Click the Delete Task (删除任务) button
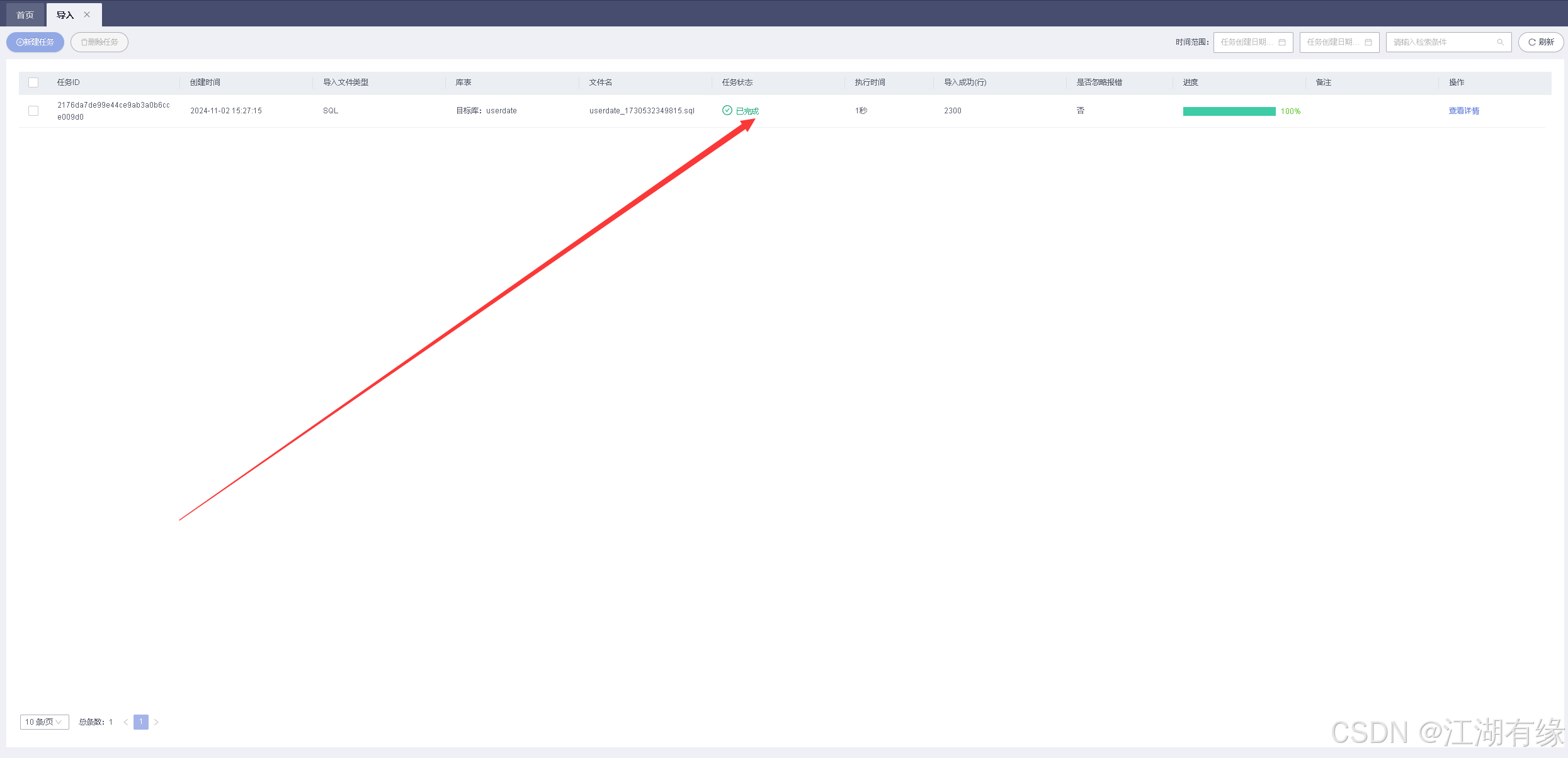Viewport: 1568px width, 758px height. point(99,42)
